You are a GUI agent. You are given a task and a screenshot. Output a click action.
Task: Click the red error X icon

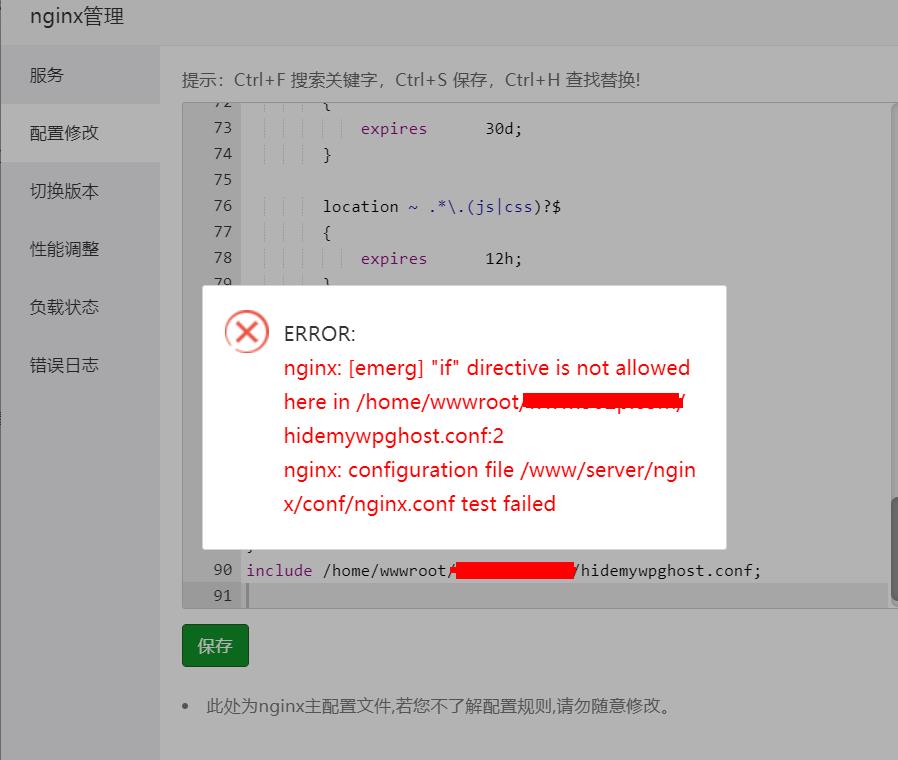coord(247,331)
